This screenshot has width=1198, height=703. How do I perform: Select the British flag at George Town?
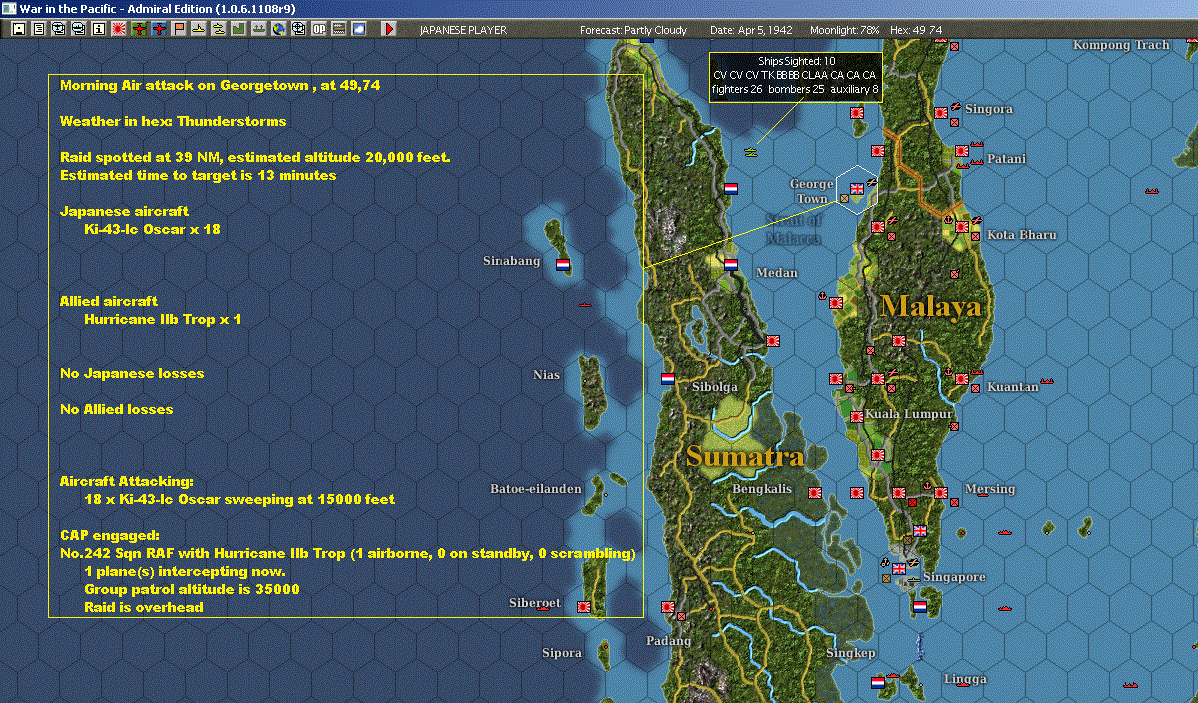856,189
